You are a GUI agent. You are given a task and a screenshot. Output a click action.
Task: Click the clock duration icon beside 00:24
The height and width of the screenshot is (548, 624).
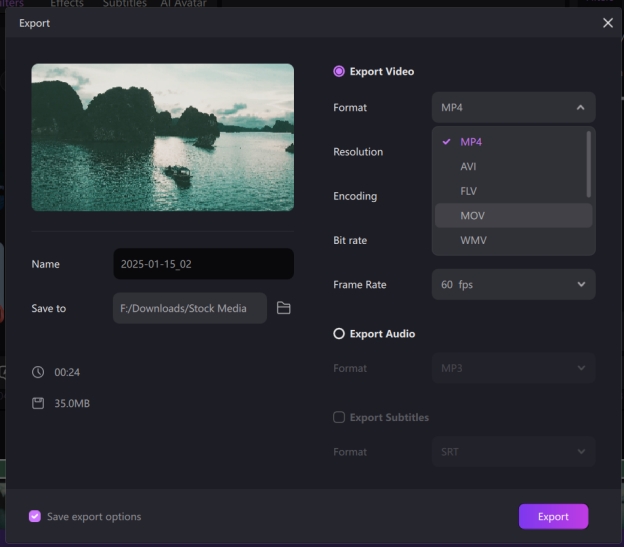point(38,372)
